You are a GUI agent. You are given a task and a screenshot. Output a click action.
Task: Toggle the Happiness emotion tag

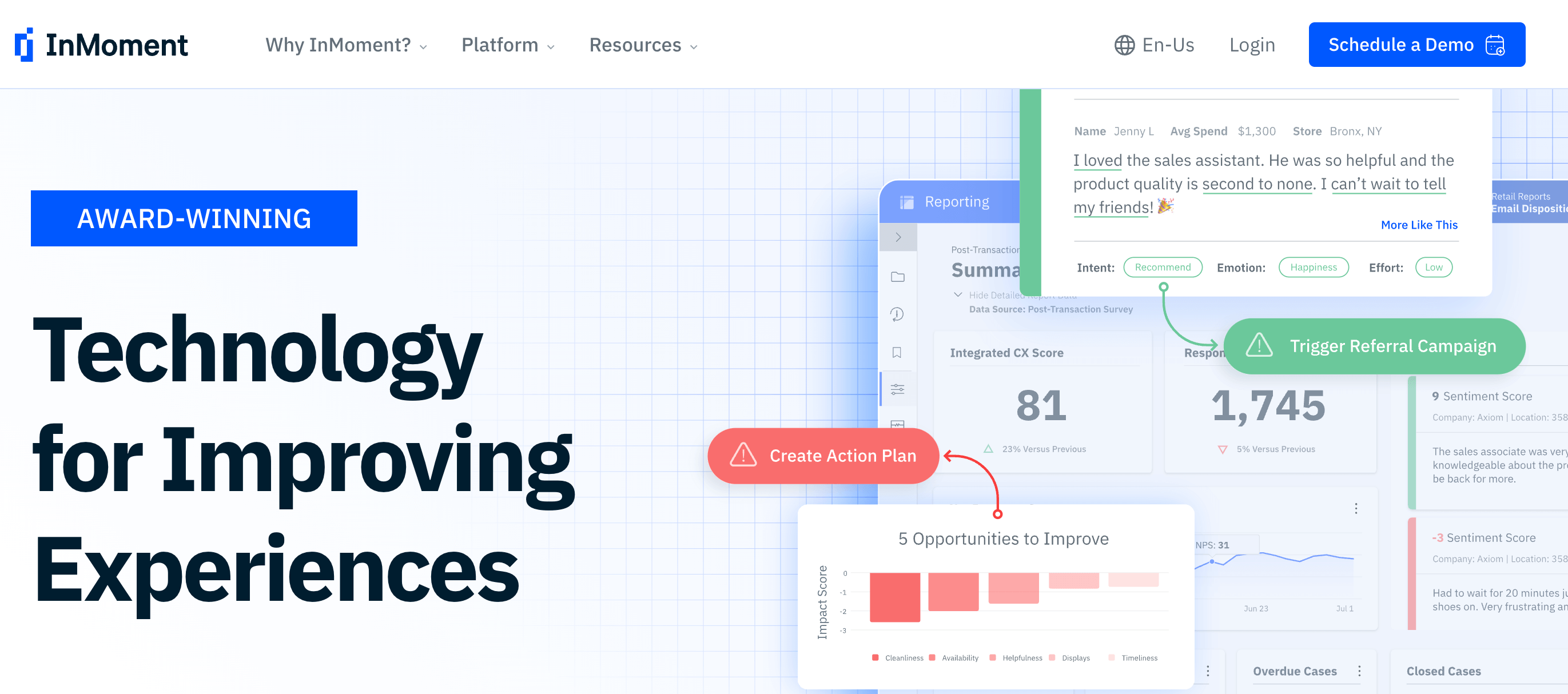tap(1314, 267)
